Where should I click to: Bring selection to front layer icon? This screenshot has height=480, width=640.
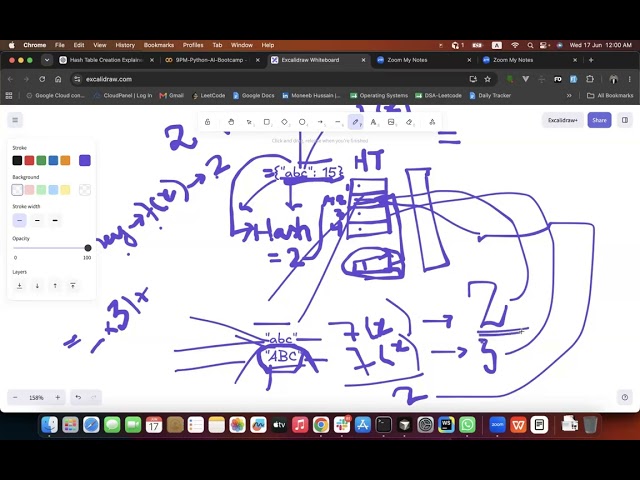click(73, 286)
